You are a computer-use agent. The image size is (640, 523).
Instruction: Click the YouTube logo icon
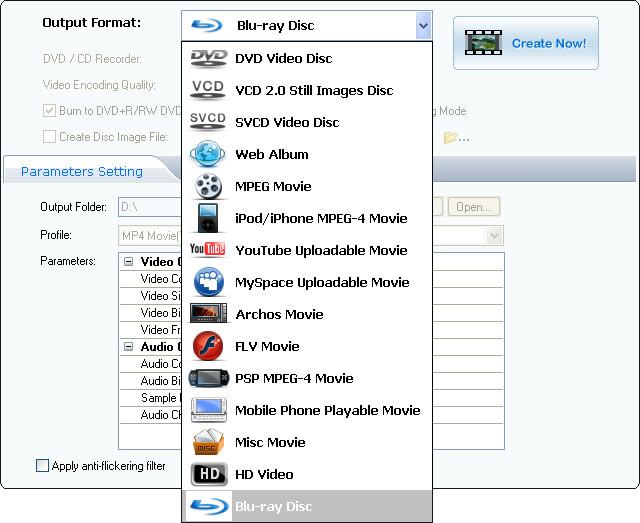(207, 249)
